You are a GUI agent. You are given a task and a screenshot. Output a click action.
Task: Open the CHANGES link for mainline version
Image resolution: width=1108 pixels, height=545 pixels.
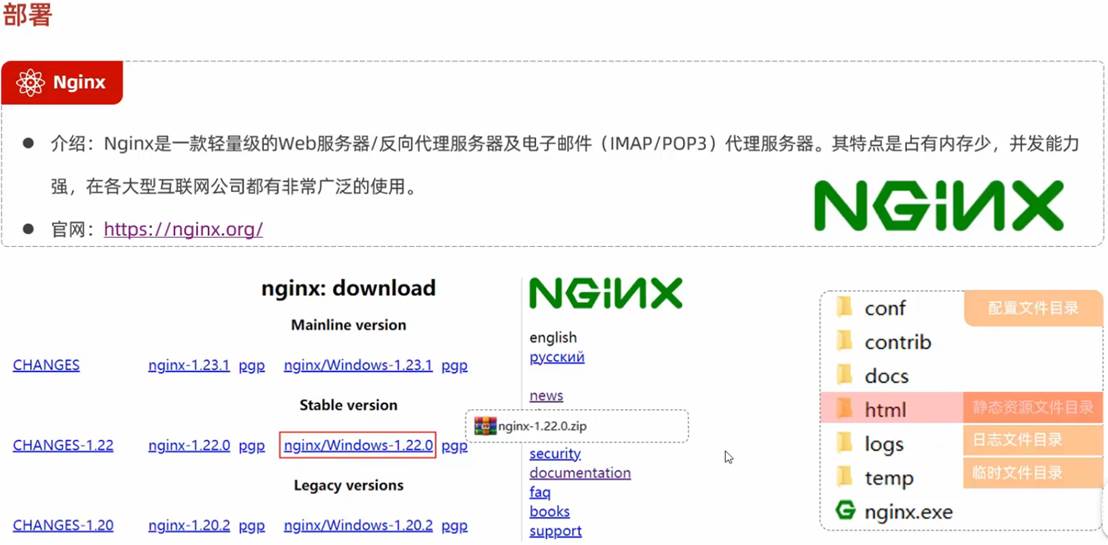(x=46, y=365)
